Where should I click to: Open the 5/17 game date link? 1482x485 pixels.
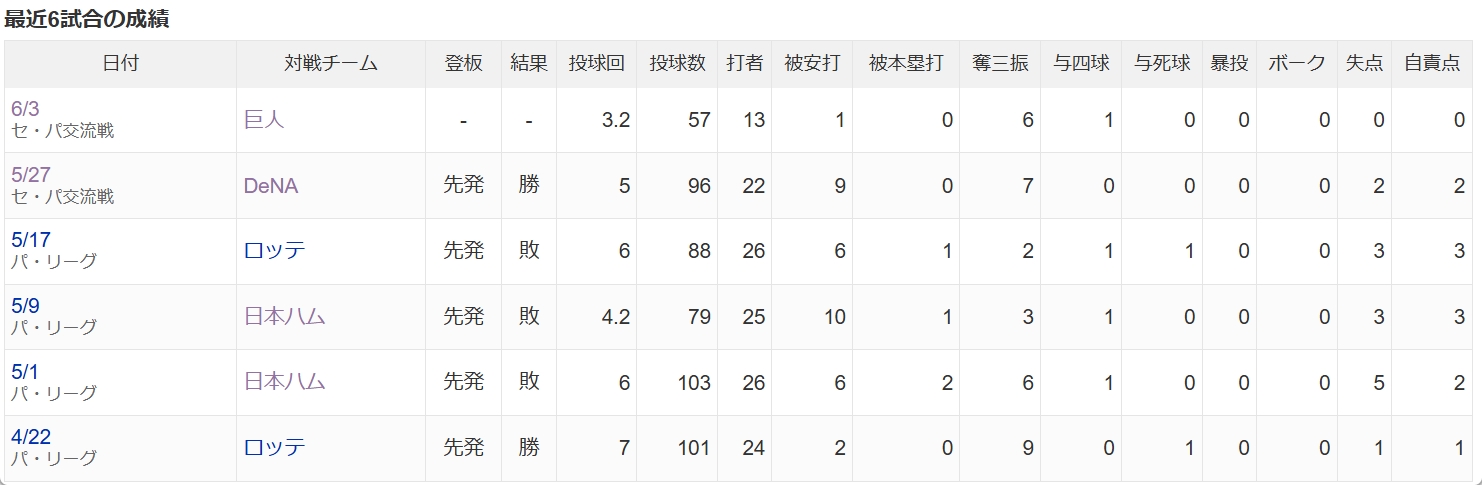[30, 240]
